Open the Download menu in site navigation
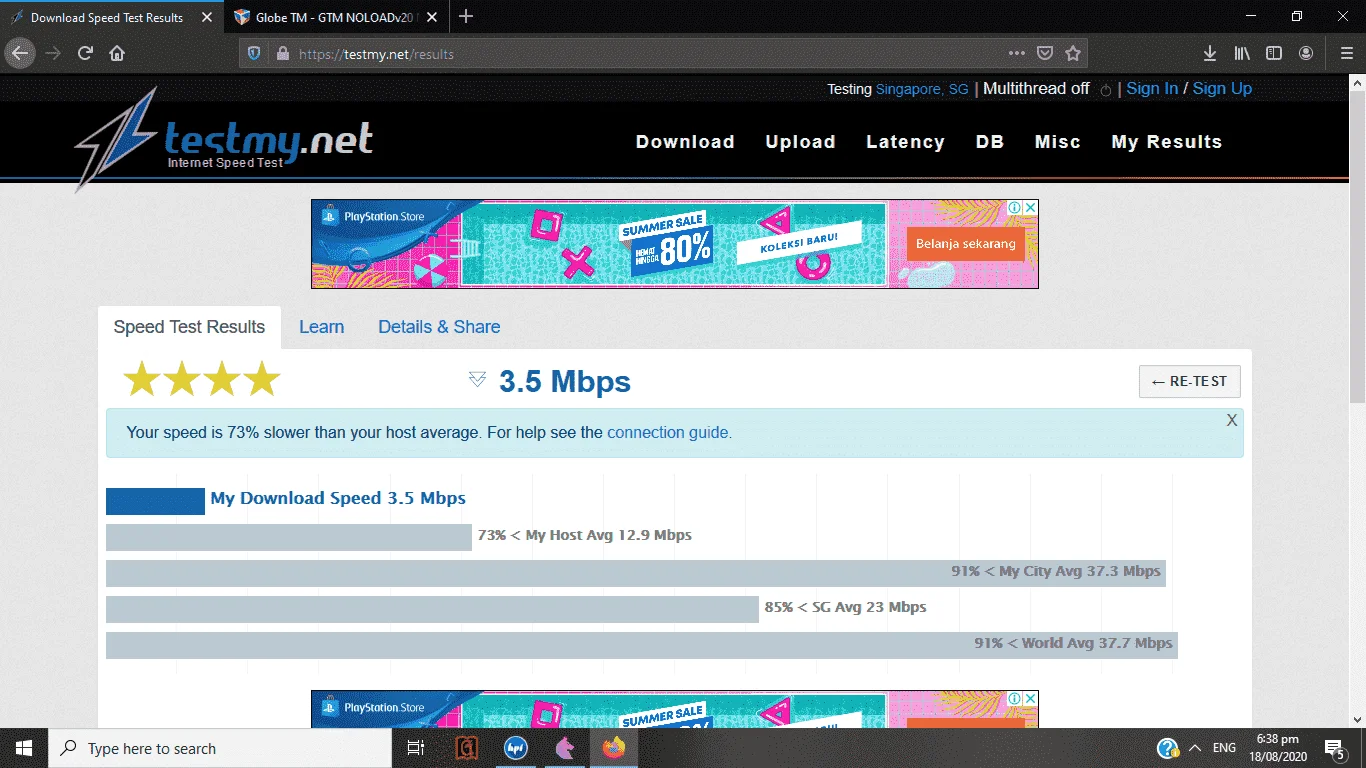The width and height of the screenshot is (1366, 768). point(685,142)
